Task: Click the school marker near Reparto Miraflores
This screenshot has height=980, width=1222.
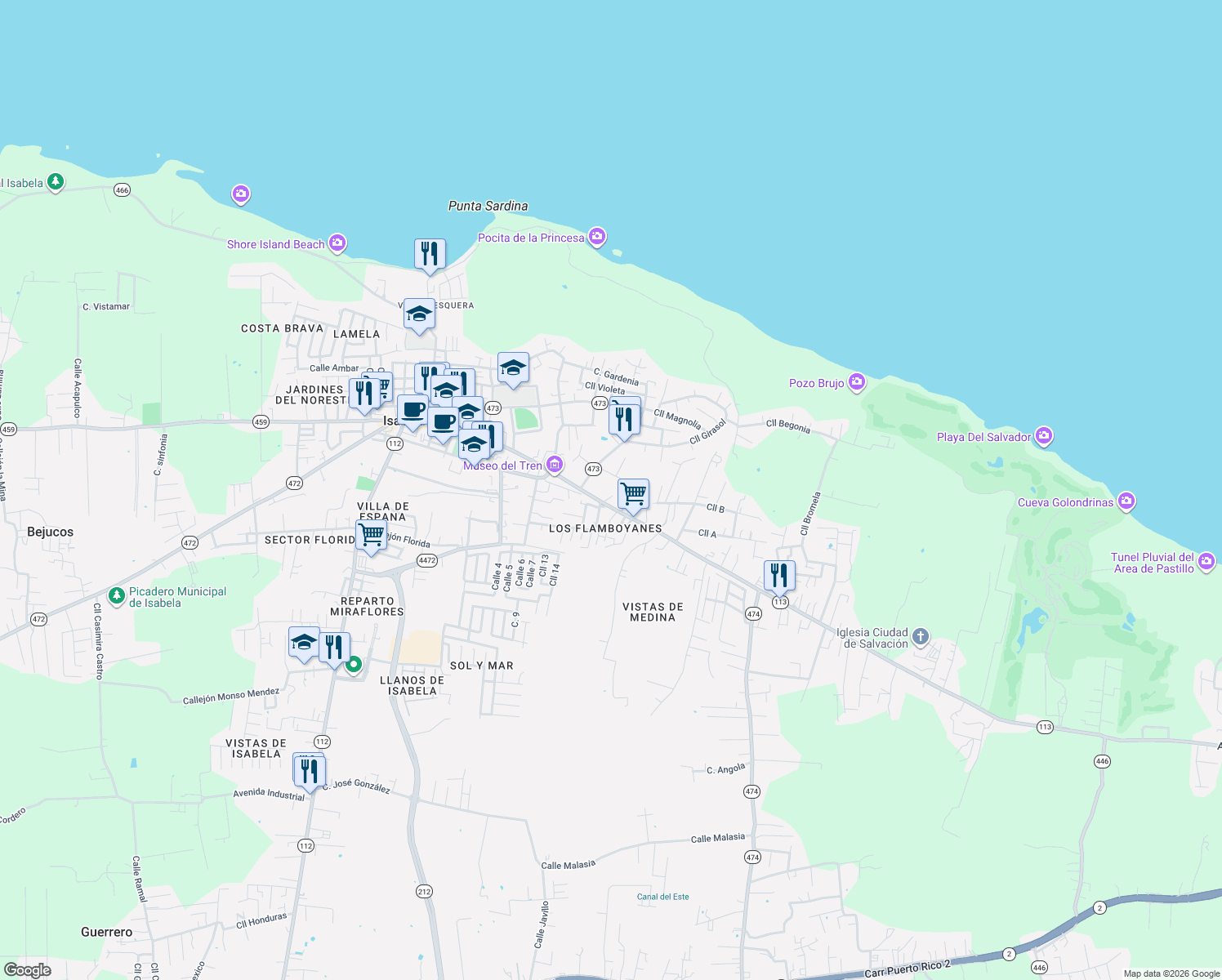Action: [x=304, y=644]
